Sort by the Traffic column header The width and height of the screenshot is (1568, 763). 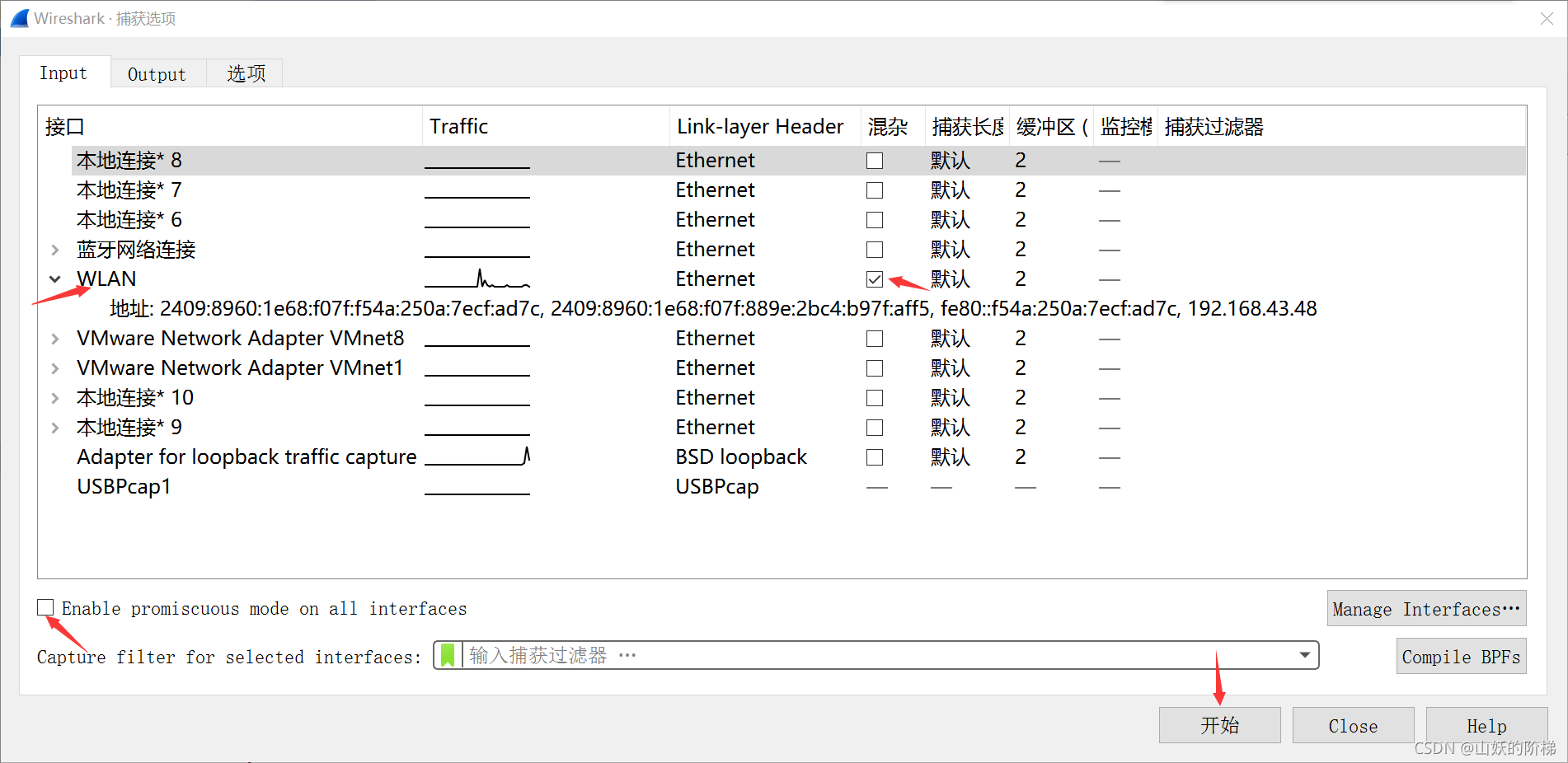(x=546, y=127)
